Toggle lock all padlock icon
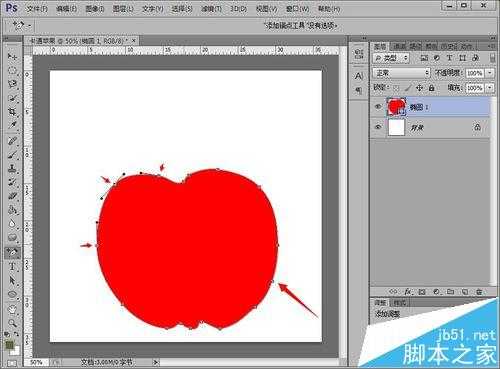Screen dimensions: 500x369 [x=431, y=88]
